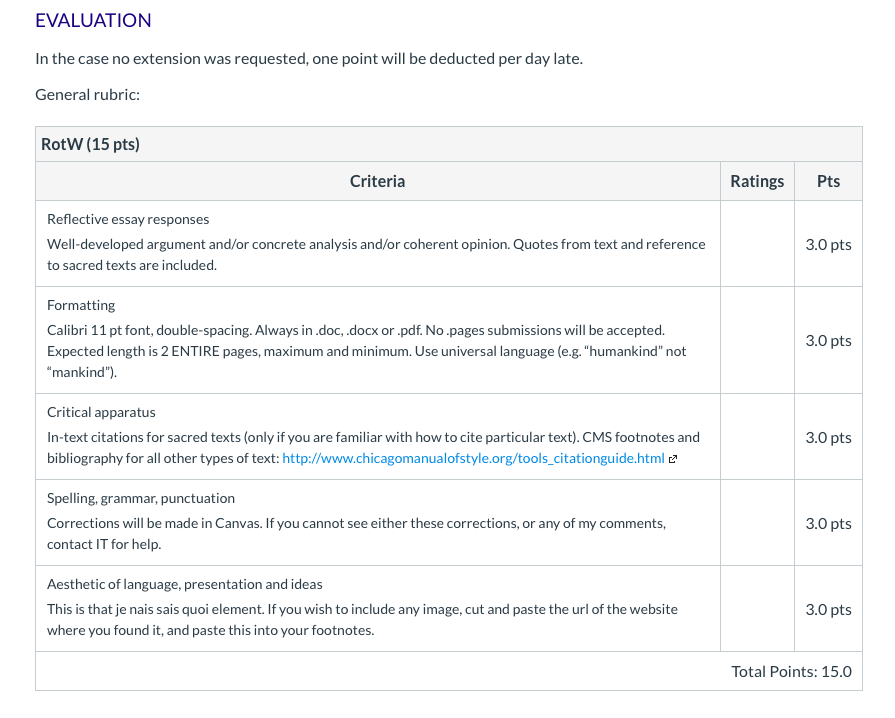
Task: Click the late deduction policy sentence
Action: click(309, 59)
